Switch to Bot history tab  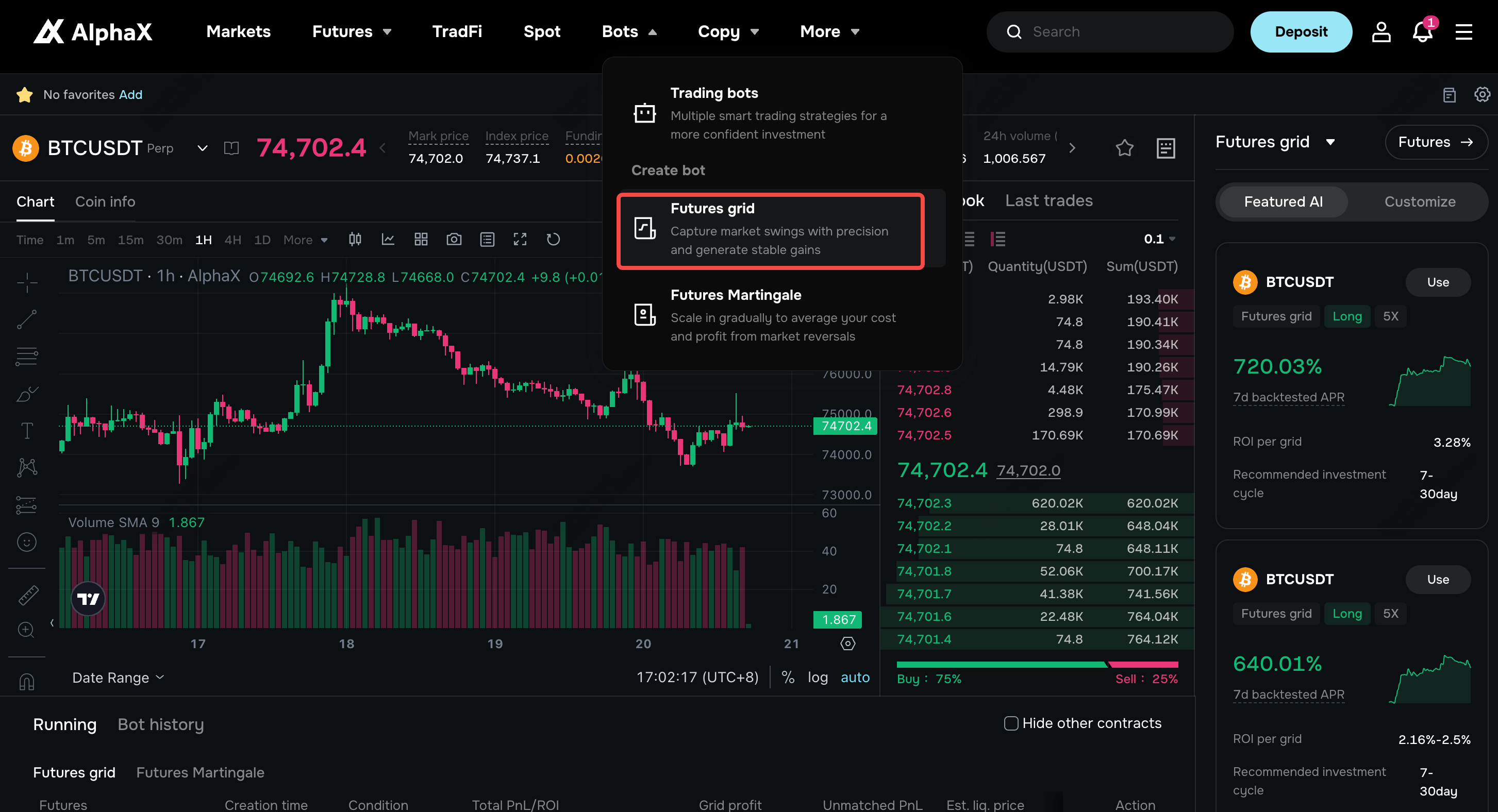pyautogui.click(x=160, y=724)
